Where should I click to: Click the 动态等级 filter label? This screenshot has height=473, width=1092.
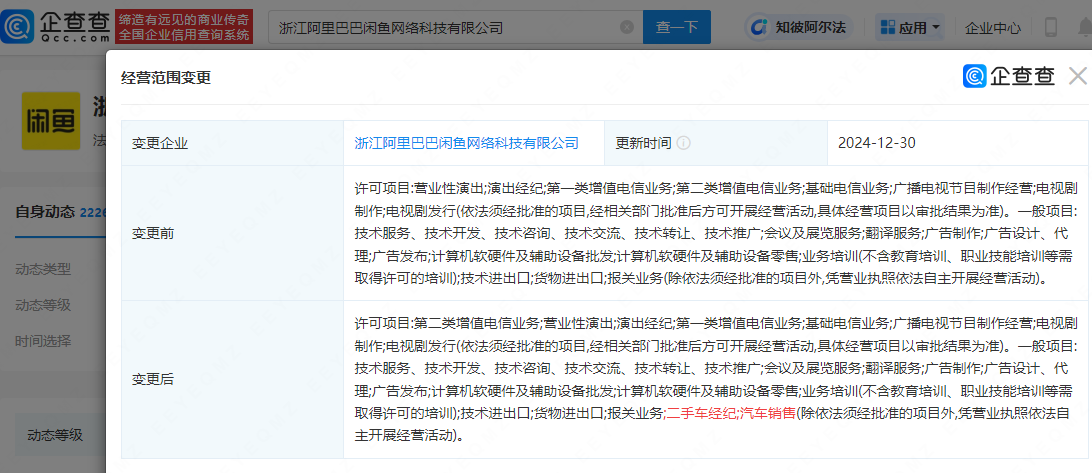pos(42,305)
